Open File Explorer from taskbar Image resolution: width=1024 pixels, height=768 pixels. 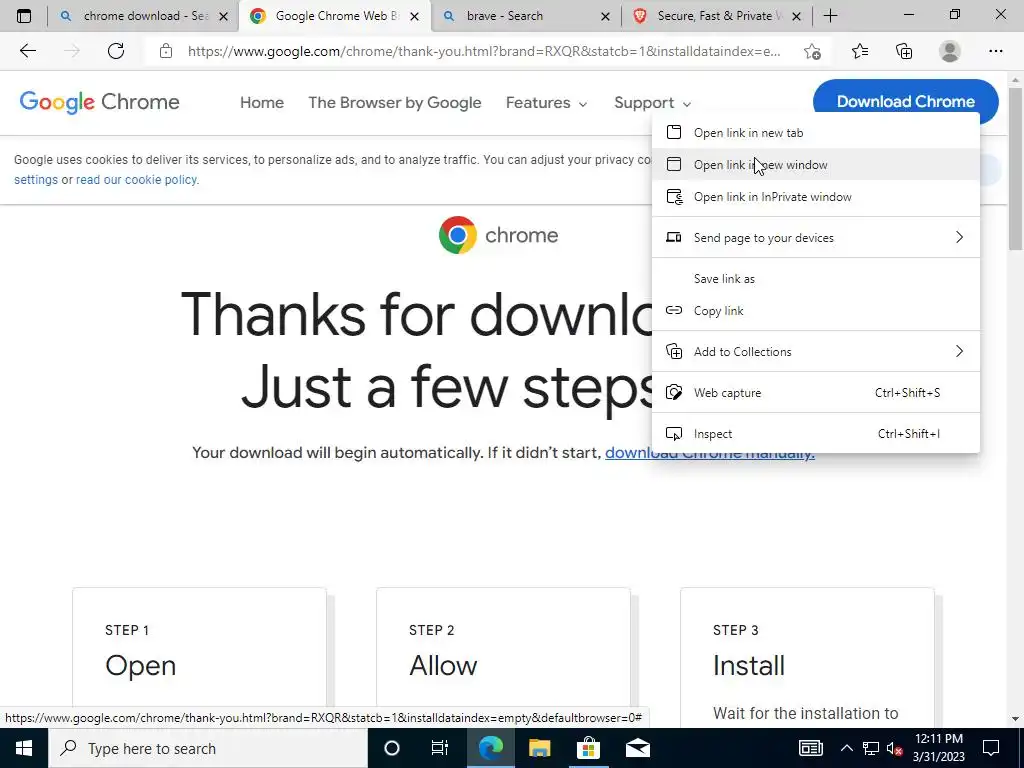click(x=539, y=748)
